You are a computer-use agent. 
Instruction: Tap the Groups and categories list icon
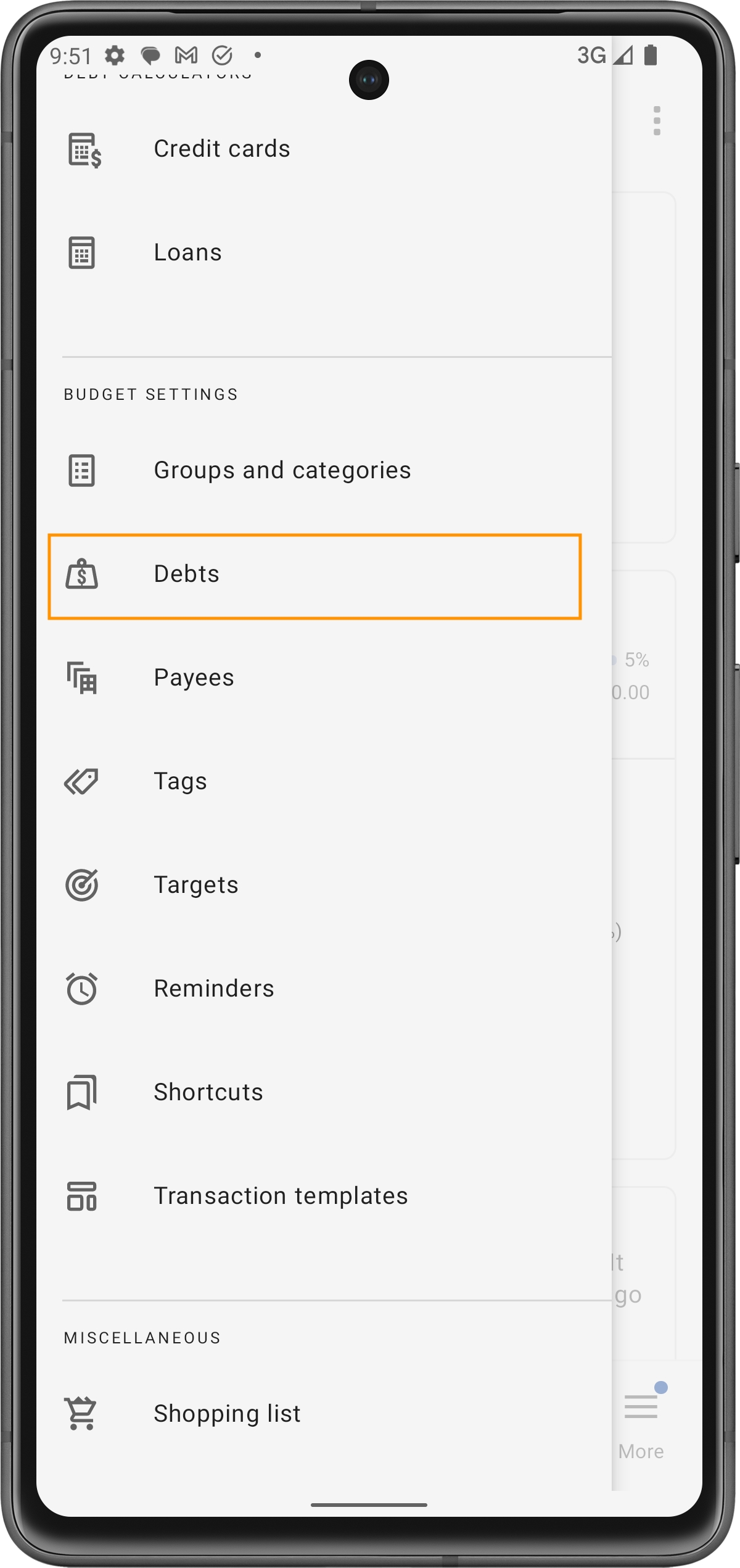click(x=81, y=471)
